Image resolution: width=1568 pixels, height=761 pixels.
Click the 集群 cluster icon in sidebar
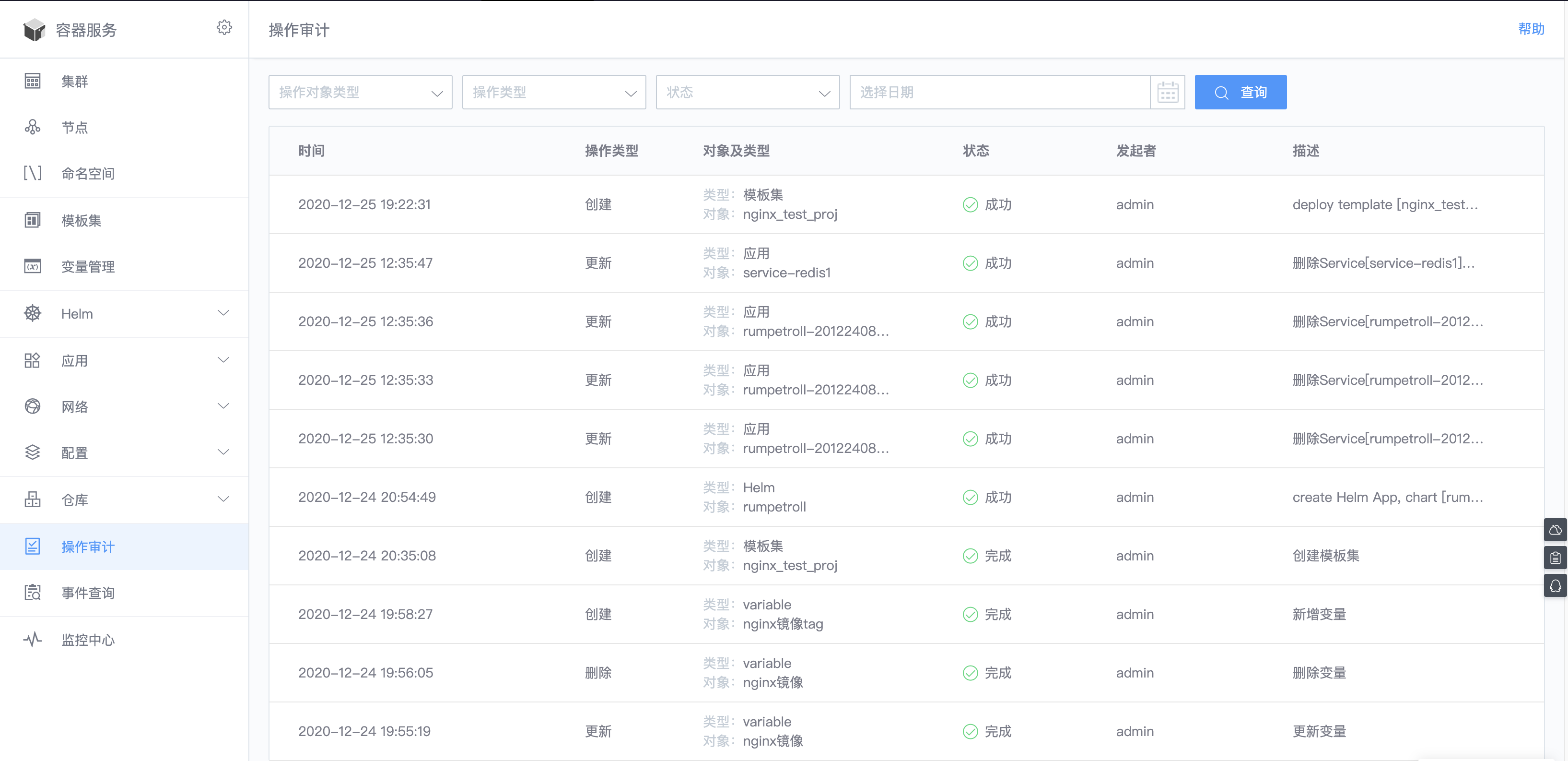32,81
